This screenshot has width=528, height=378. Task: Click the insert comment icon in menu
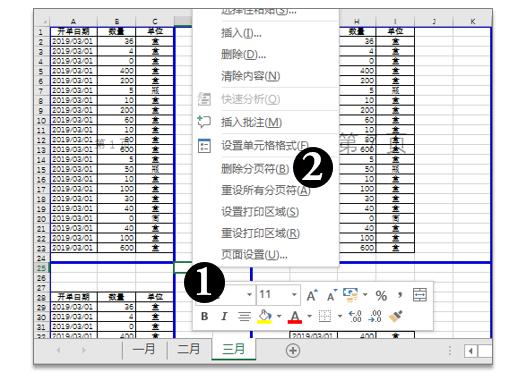204,122
